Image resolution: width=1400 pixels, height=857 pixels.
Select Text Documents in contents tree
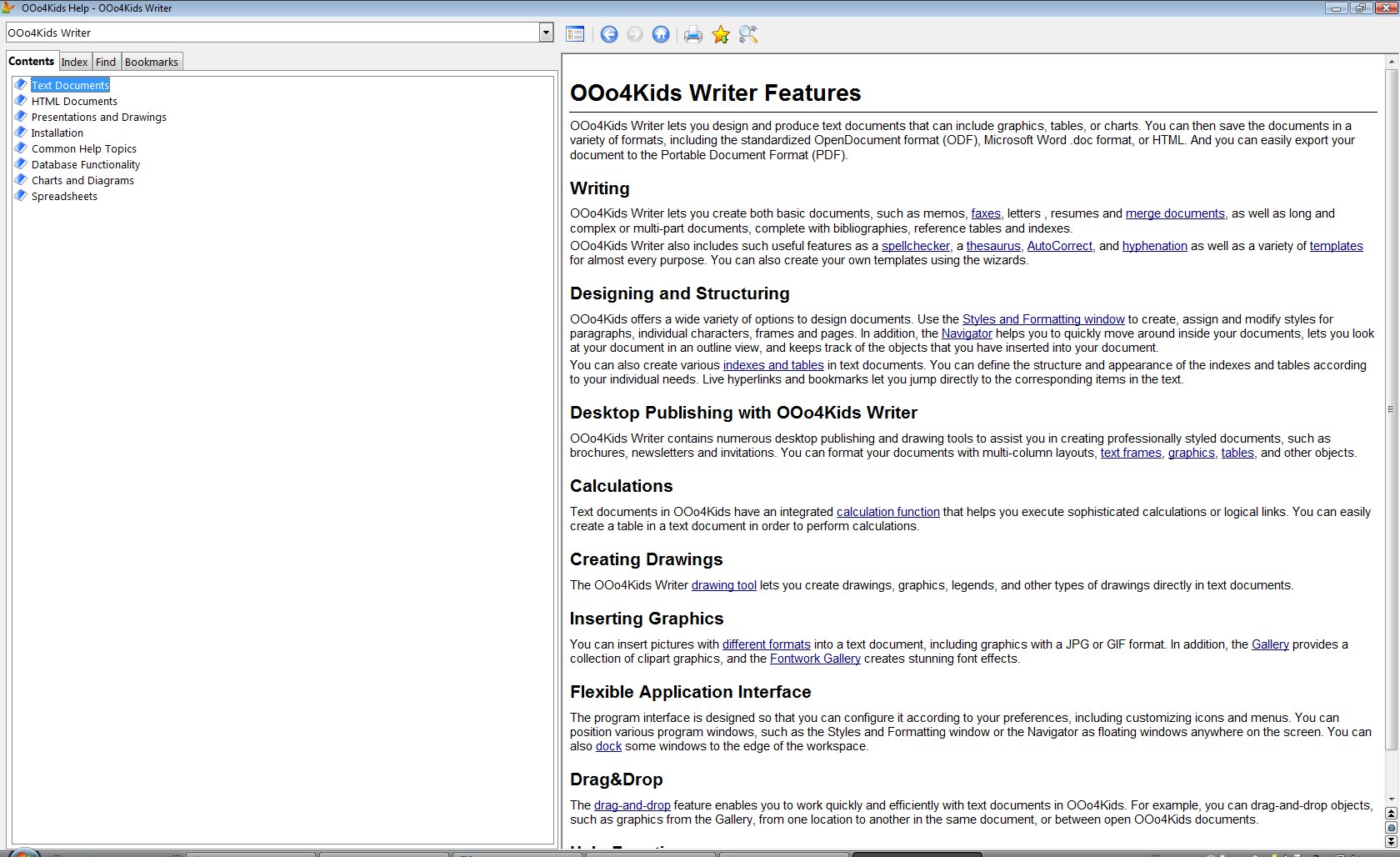point(70,85)
